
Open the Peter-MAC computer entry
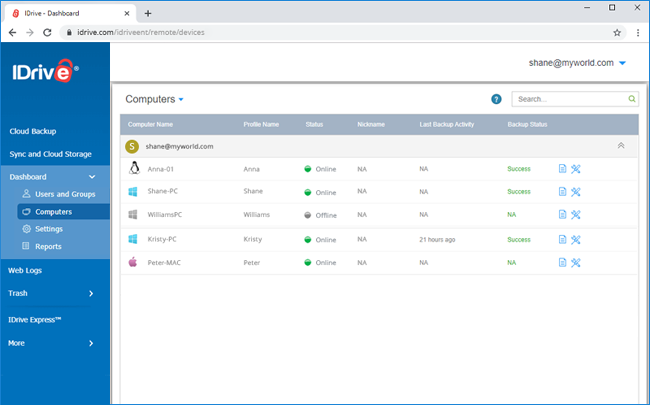coord(164,263)
